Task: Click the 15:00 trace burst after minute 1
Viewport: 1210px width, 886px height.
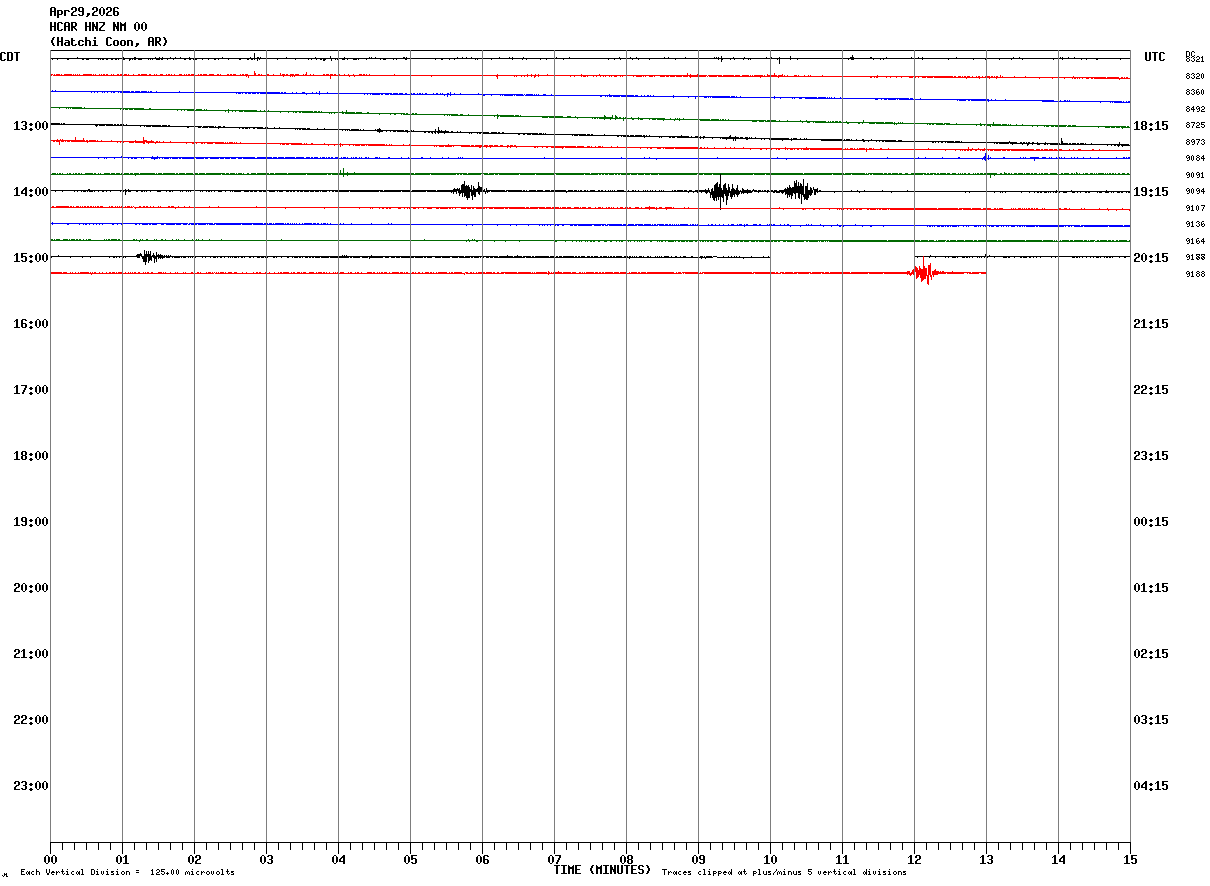Action: (150, 257)
